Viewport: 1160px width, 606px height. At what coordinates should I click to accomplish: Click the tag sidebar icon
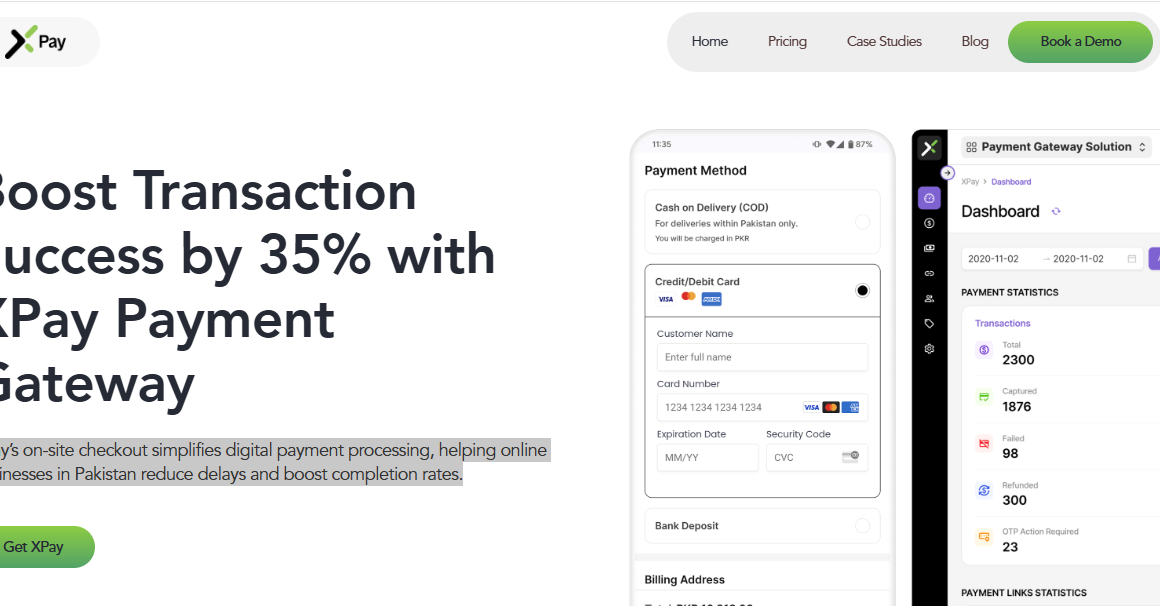tap(929, 324)
